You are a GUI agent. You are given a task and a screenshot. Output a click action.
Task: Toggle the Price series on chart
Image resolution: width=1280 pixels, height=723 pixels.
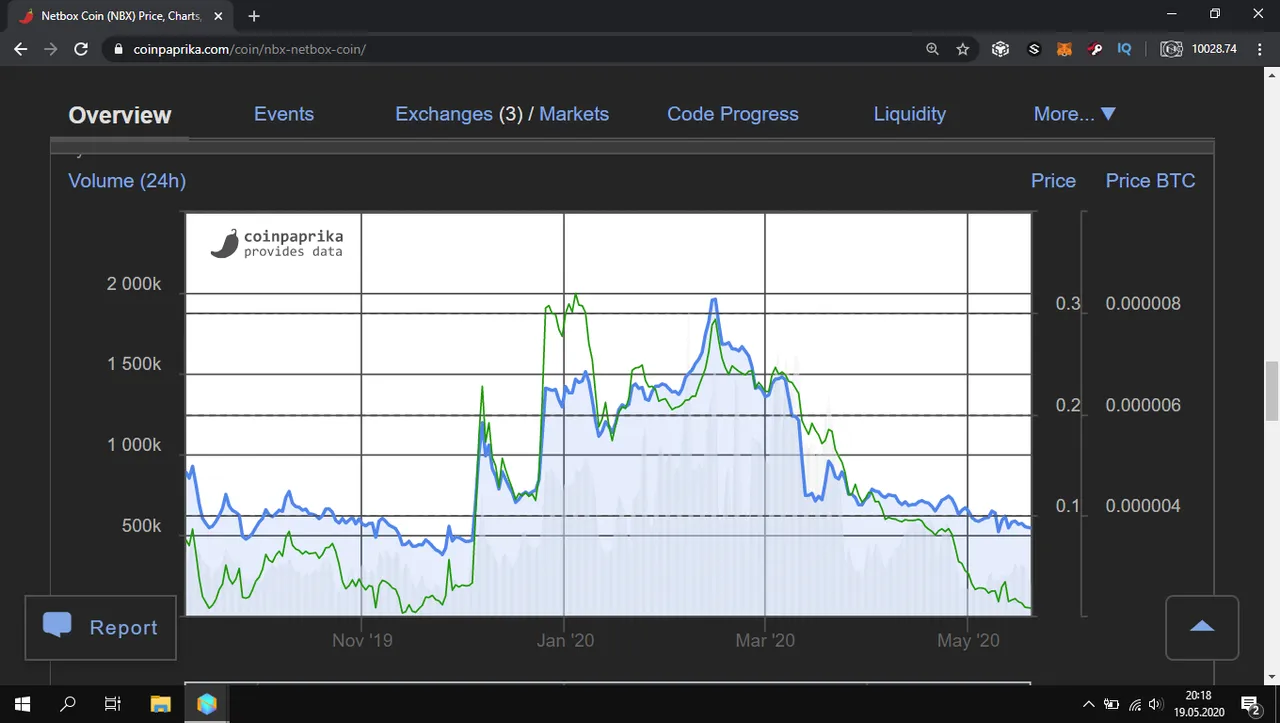(1053, 181)
